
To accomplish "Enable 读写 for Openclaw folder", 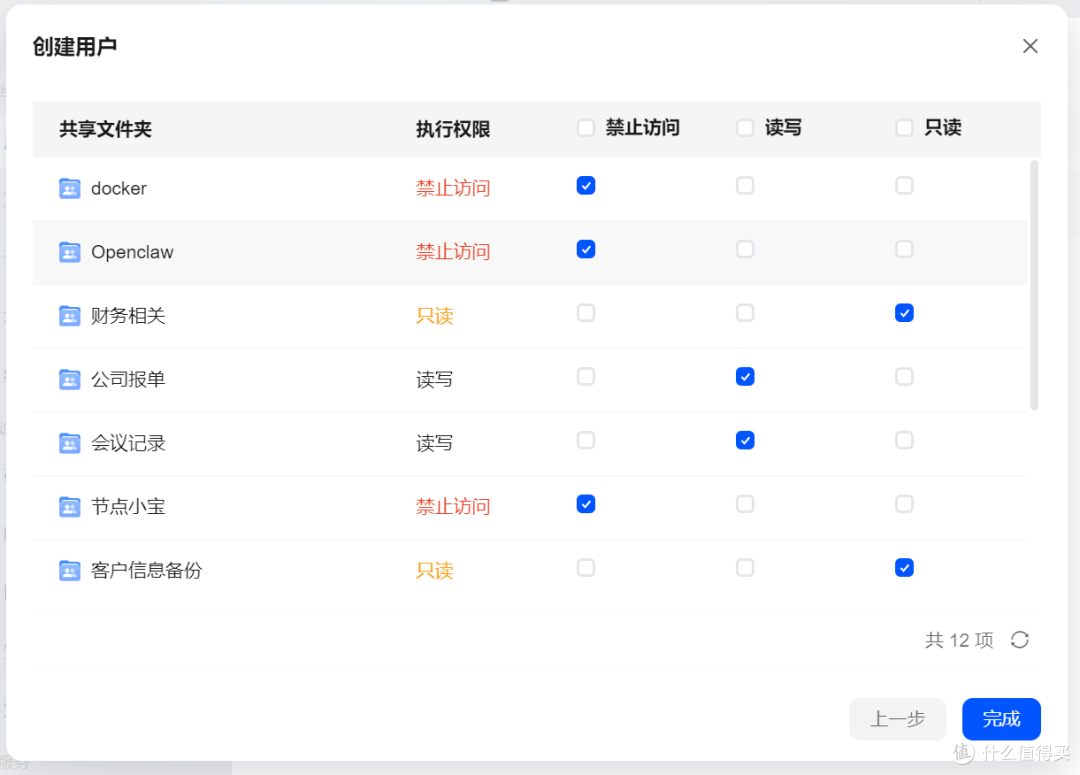I will tap(745, 249).
